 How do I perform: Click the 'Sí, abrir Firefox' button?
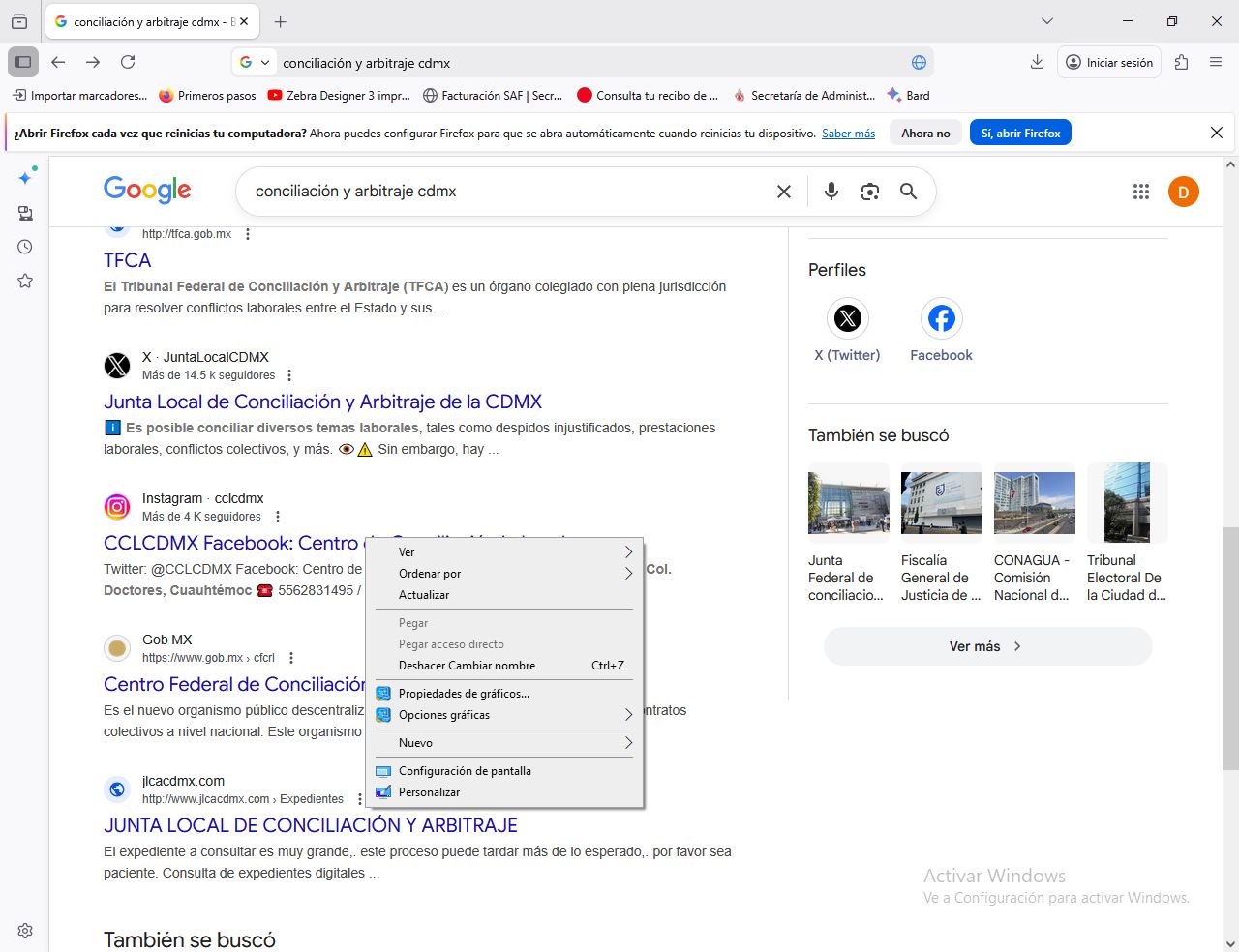pyautogui.click(x=1019, y=134)
